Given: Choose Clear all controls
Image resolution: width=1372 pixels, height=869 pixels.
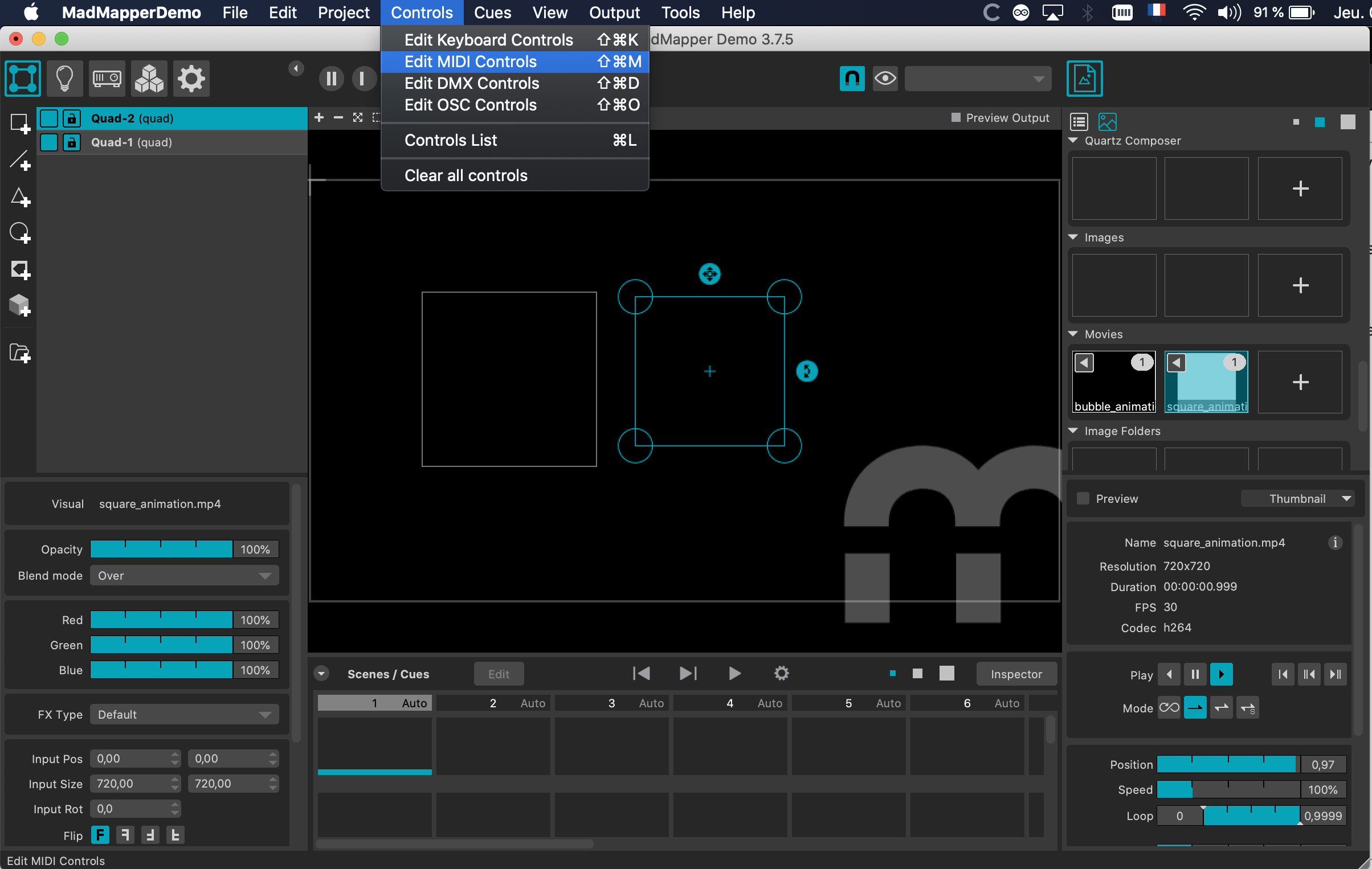Looking at the screenshot, I should coord(514,175).
